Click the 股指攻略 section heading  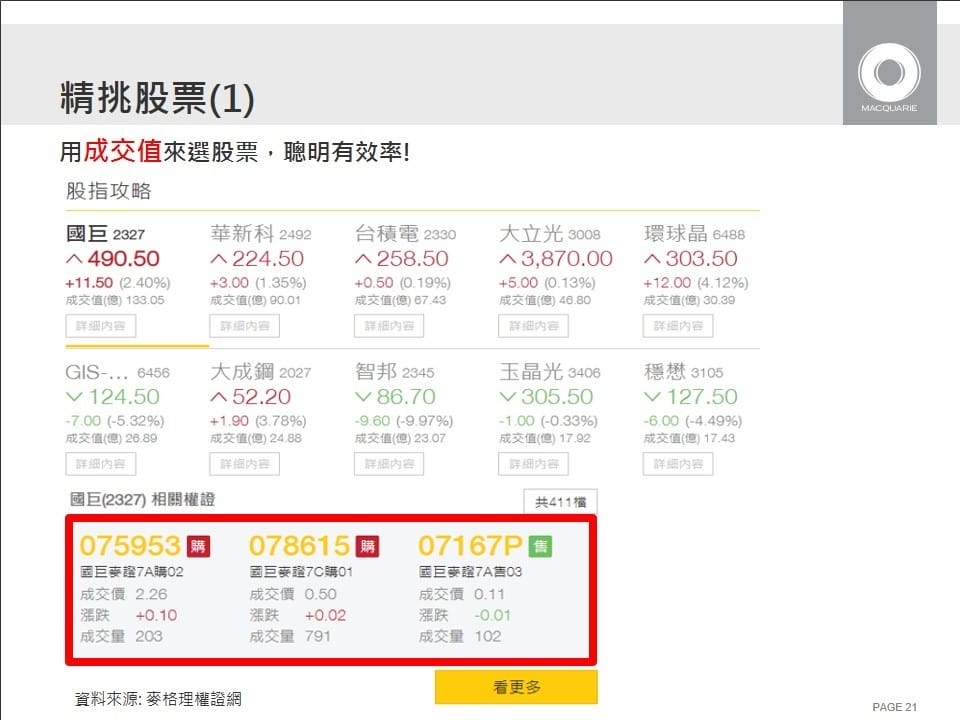[x=108, y=190]
